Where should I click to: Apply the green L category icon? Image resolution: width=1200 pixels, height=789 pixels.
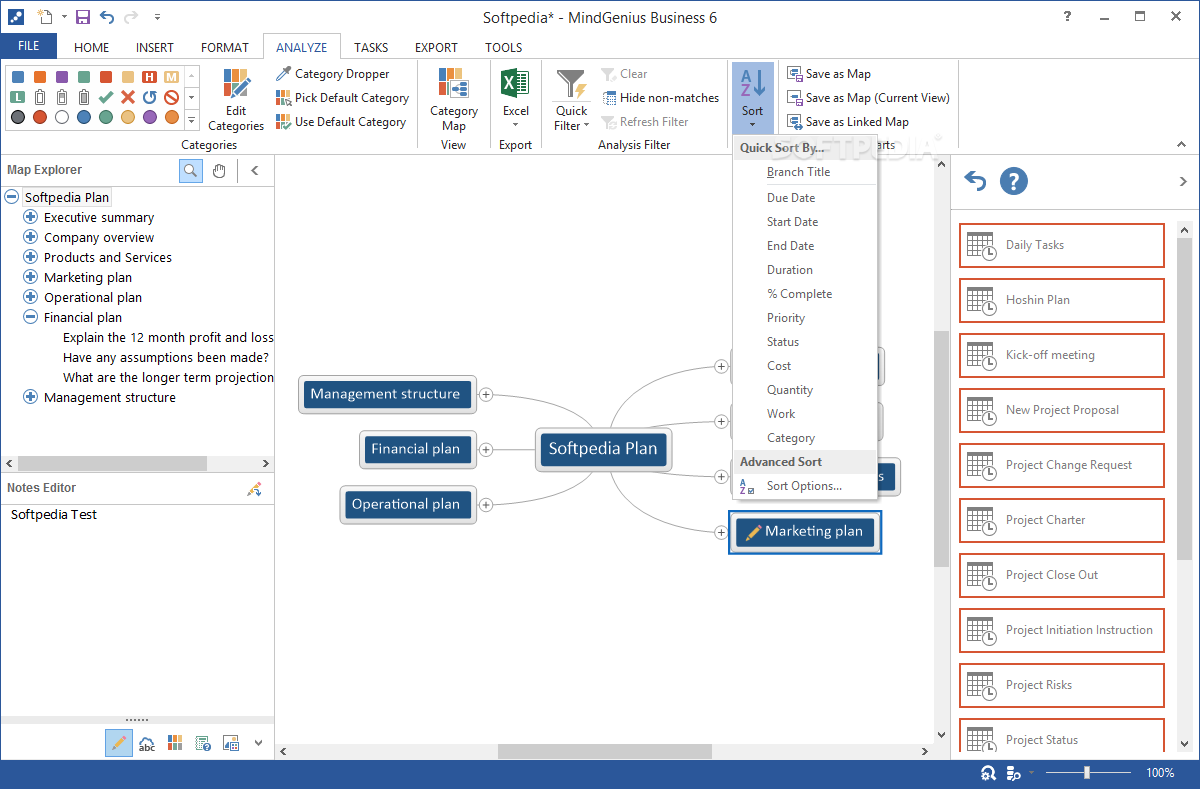[17, 97]
